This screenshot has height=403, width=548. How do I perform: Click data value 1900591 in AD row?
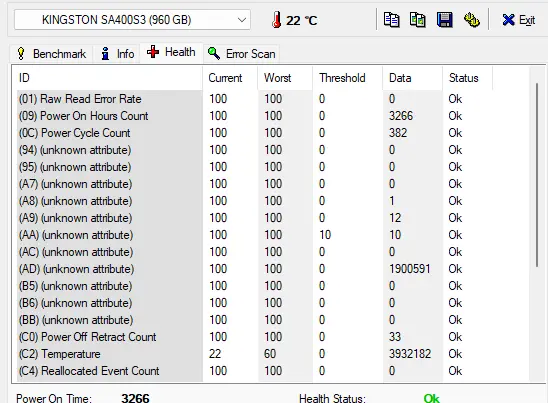410,269
